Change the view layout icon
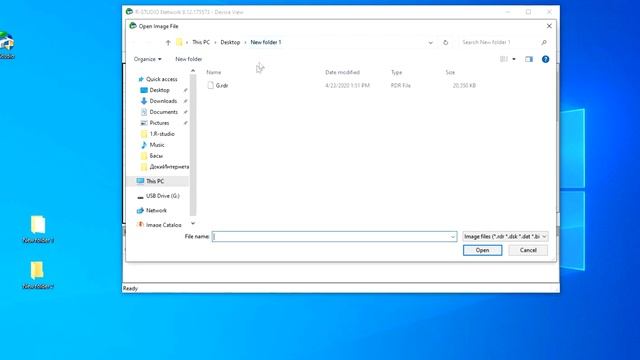 (504, 59)
